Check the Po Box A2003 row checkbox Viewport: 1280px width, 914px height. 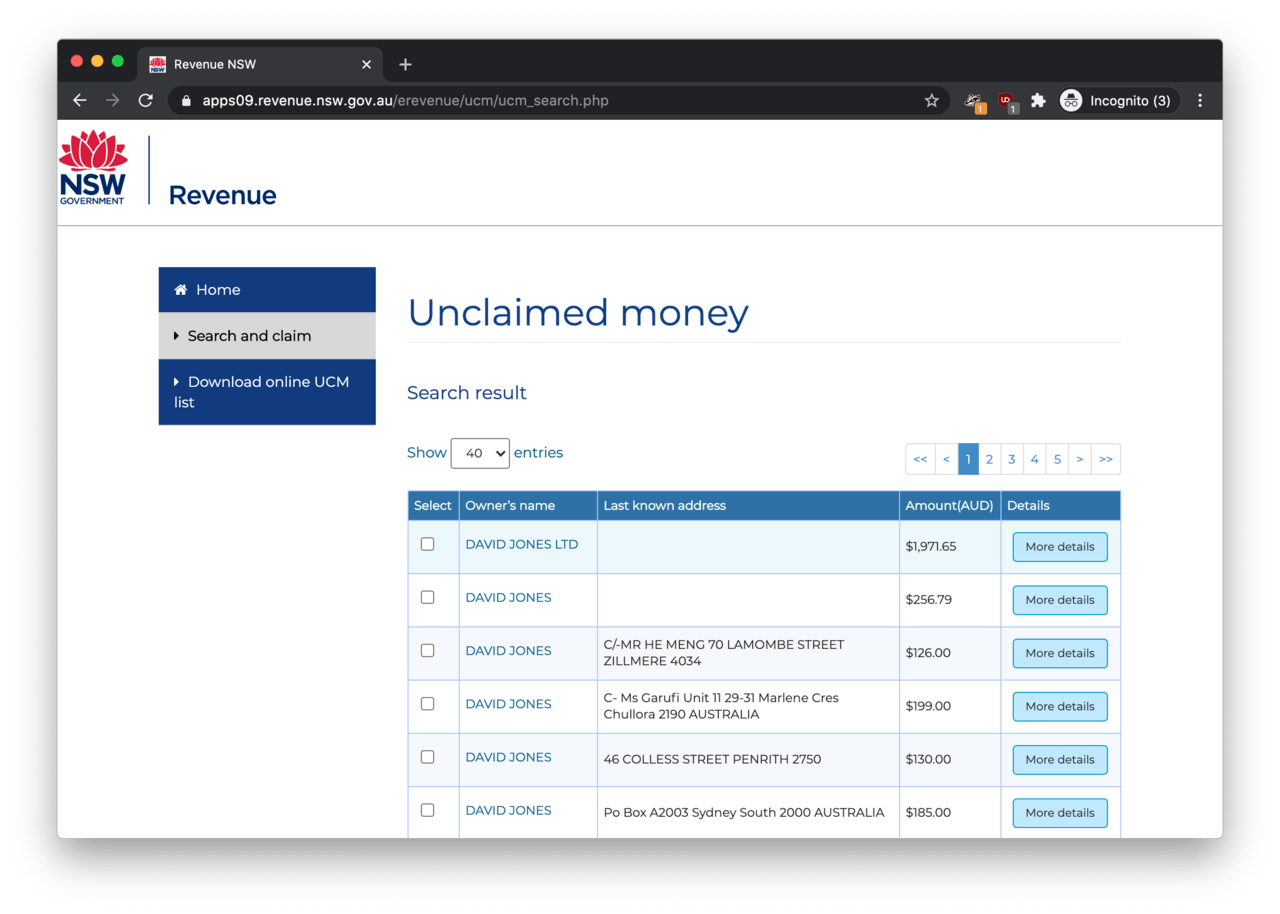tap(428, 810)
